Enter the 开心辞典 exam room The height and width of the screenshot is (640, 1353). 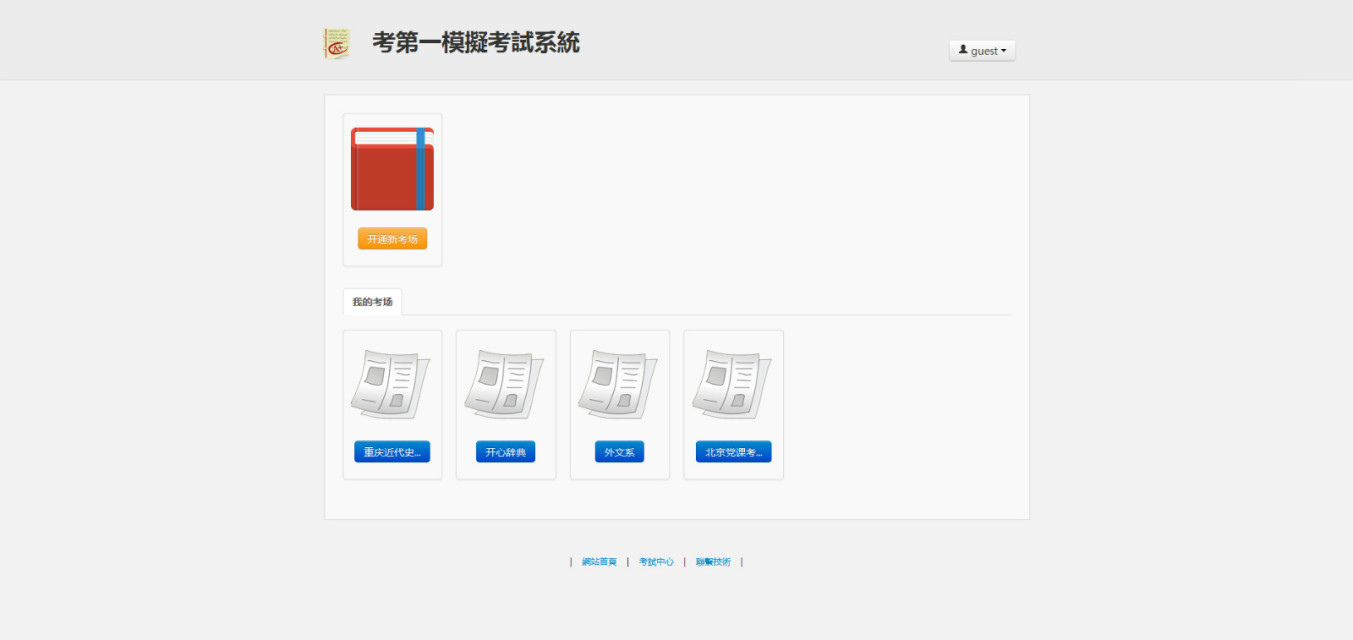tap(505, 452)
